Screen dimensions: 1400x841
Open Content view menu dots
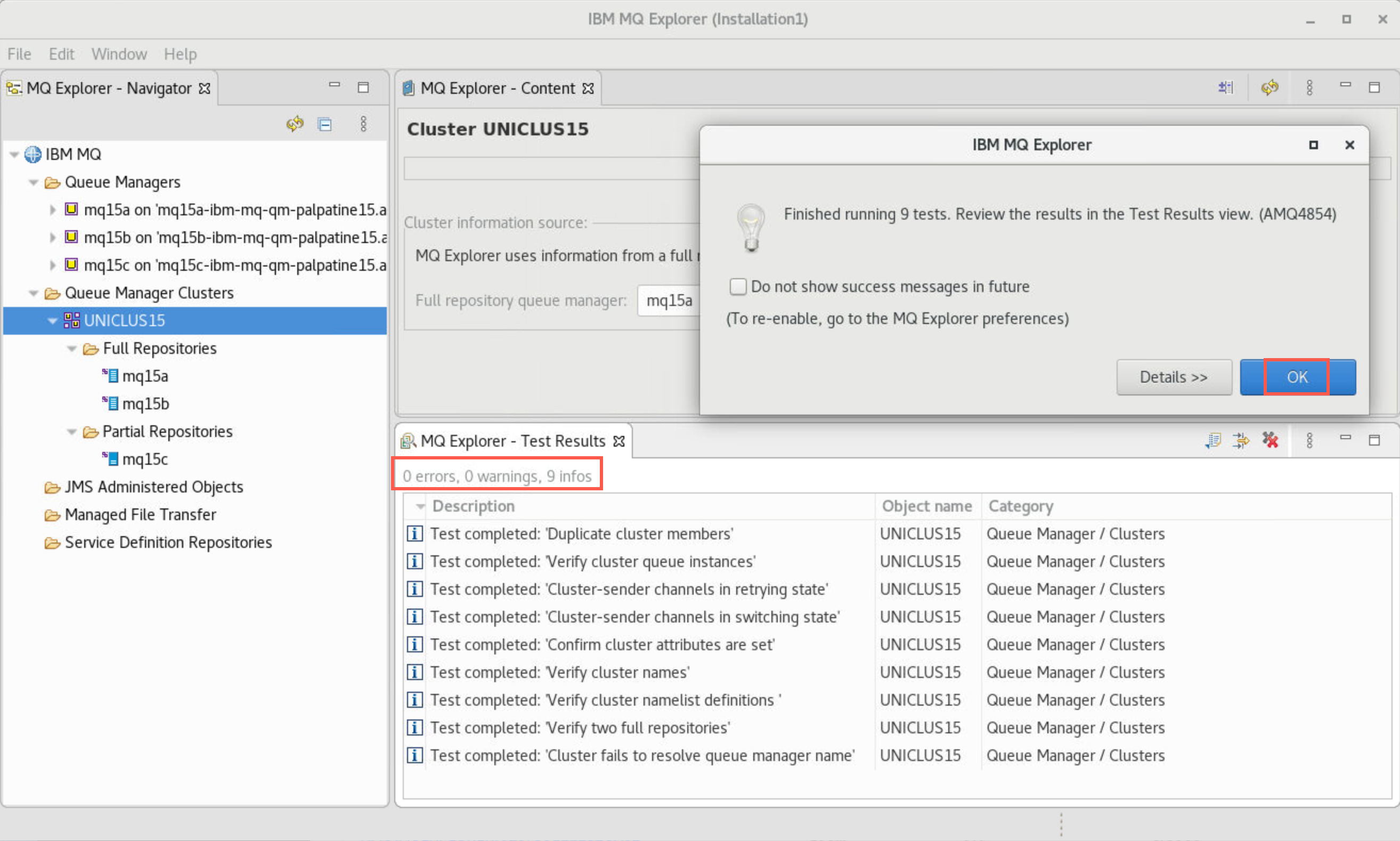tap(1309, 87)
